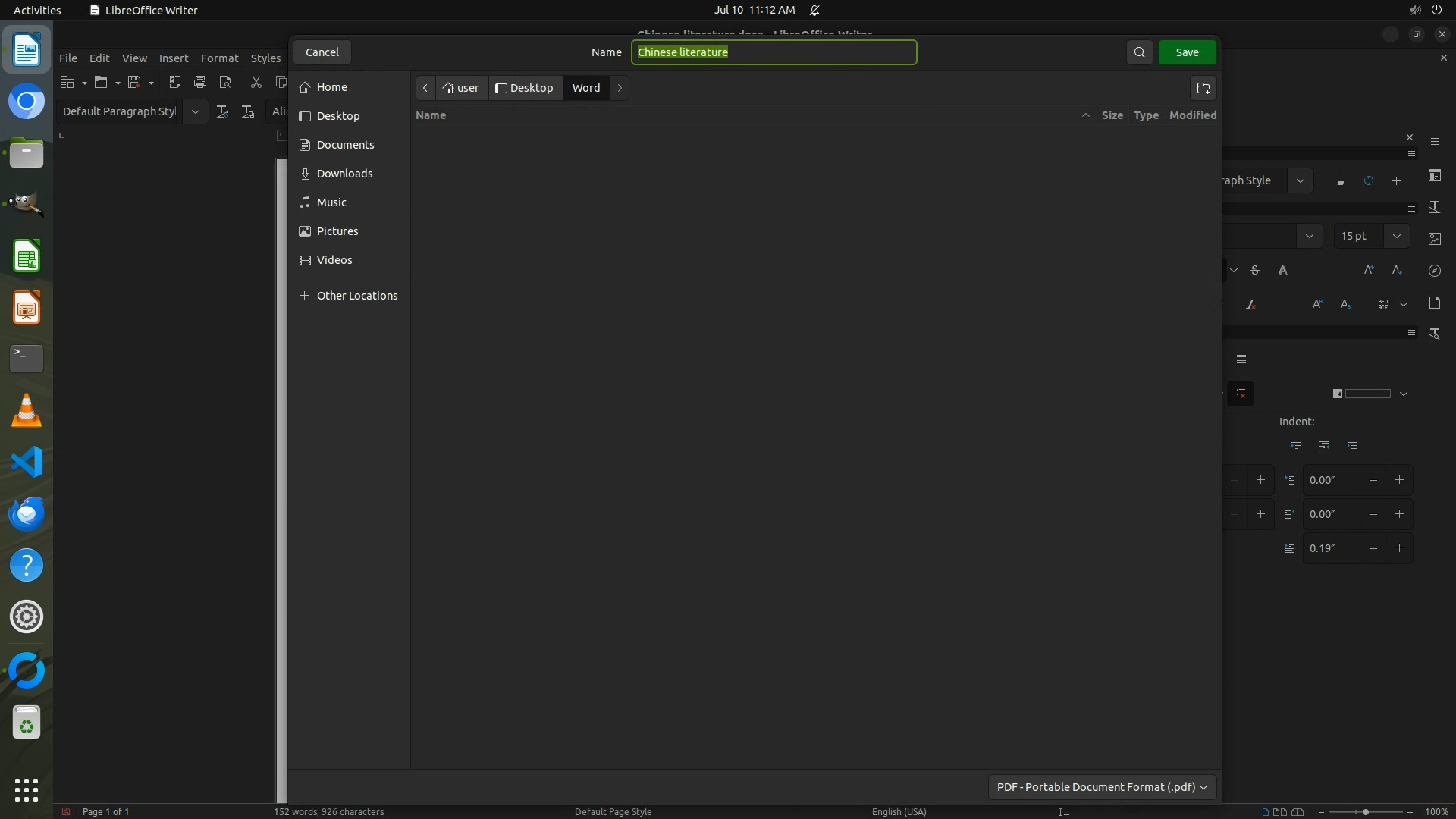1456x819 pixels.
Task: Expand the 15 pt font size dropdown
Action: point(1396,236)
